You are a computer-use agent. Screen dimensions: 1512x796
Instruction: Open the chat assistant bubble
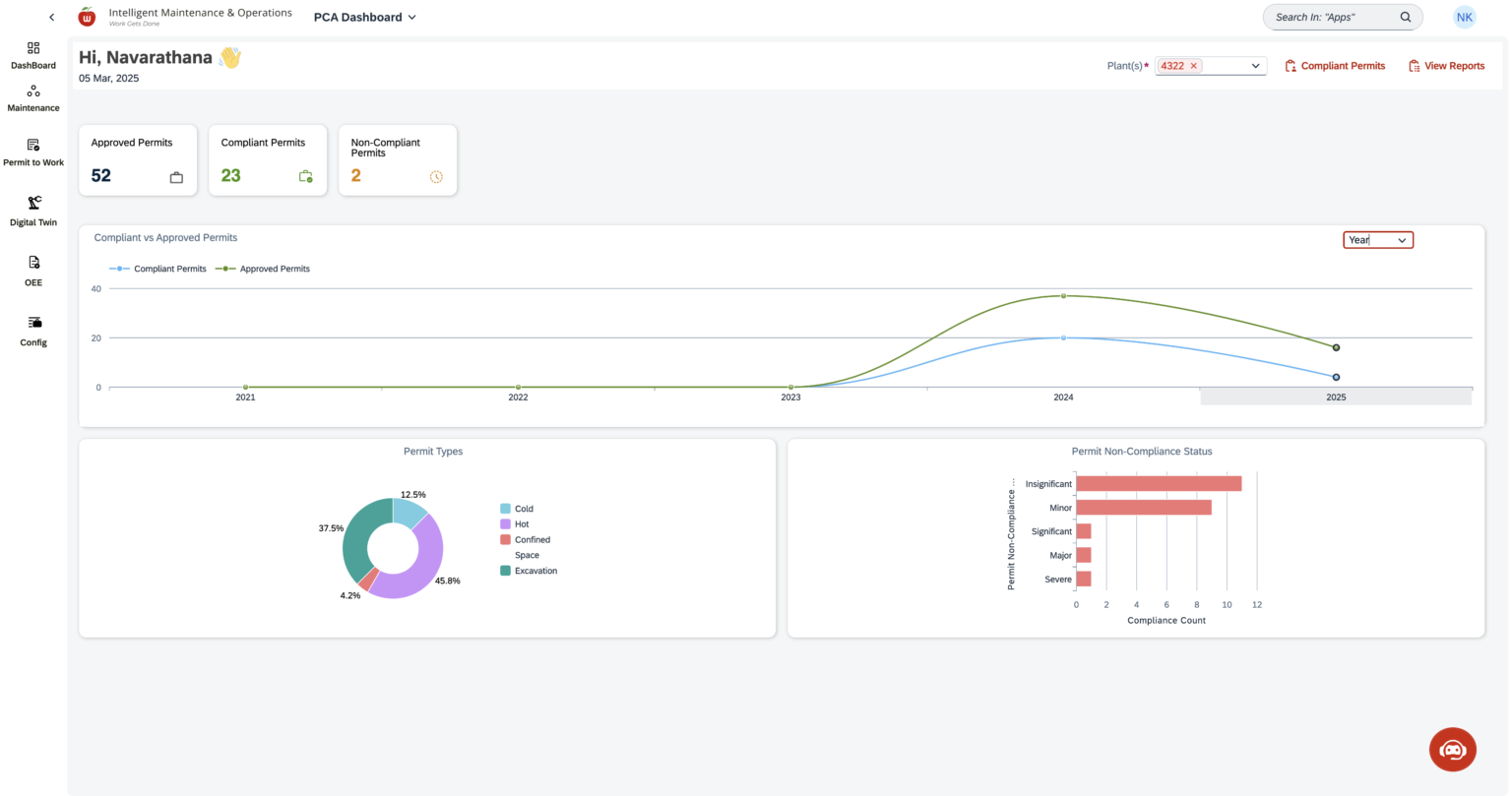point(1452,749)
